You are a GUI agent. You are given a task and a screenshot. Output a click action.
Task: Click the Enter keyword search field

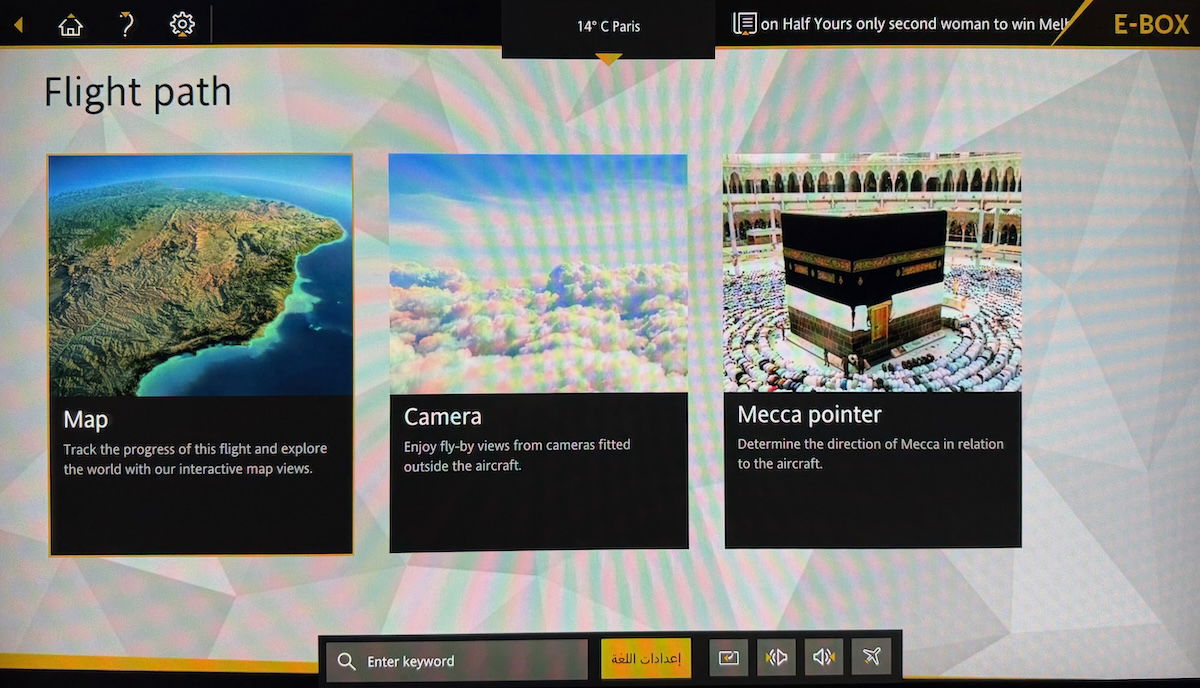coord(470,661)
